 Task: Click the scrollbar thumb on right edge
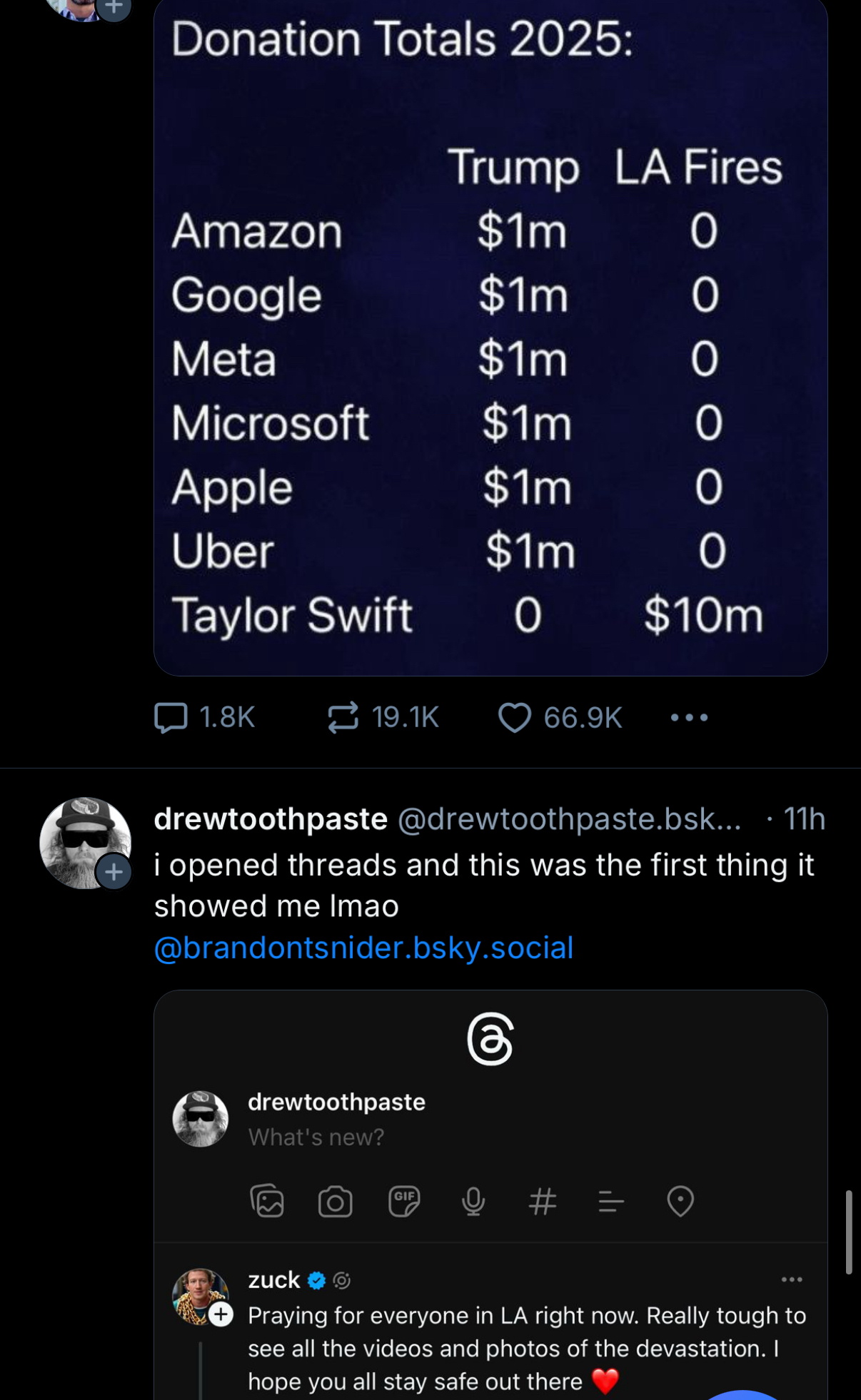848,1232
